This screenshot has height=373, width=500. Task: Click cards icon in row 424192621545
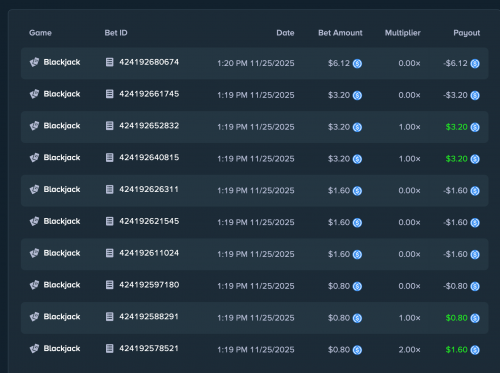click(34, 221)
